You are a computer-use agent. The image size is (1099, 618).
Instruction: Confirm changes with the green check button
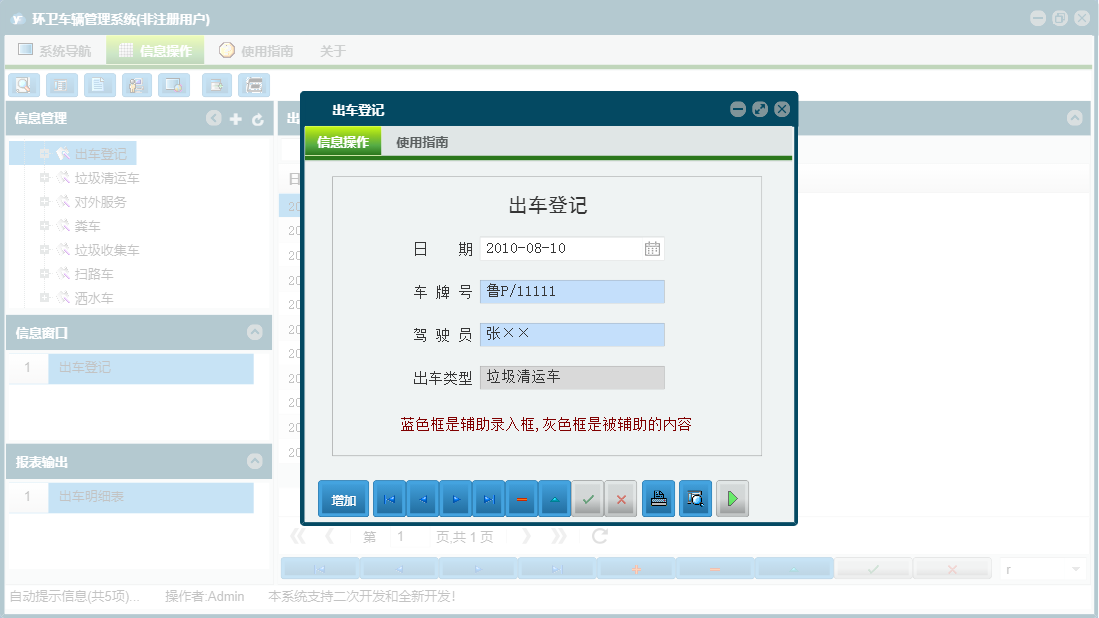pyautogui.click(x=587, y=498)
